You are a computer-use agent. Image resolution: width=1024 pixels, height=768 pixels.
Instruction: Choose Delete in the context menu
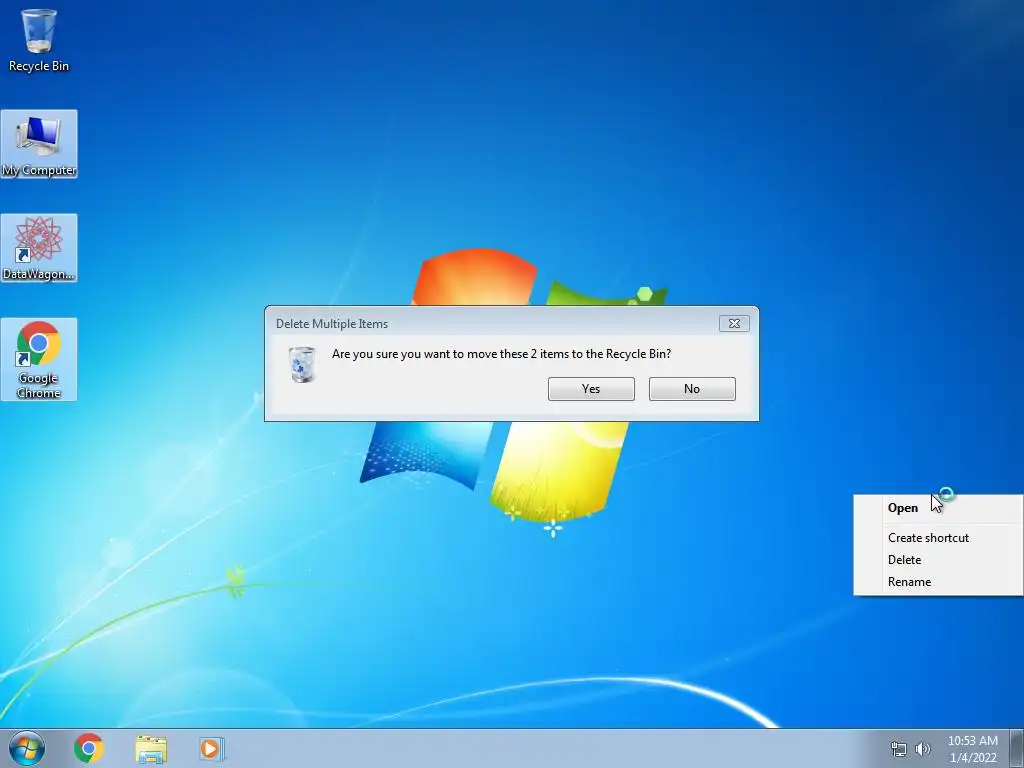[938, 560]
